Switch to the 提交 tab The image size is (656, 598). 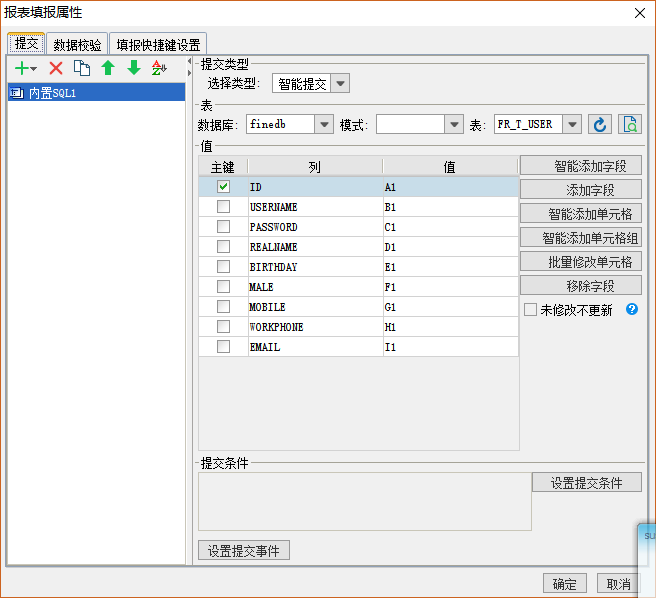tap(26, 44)
